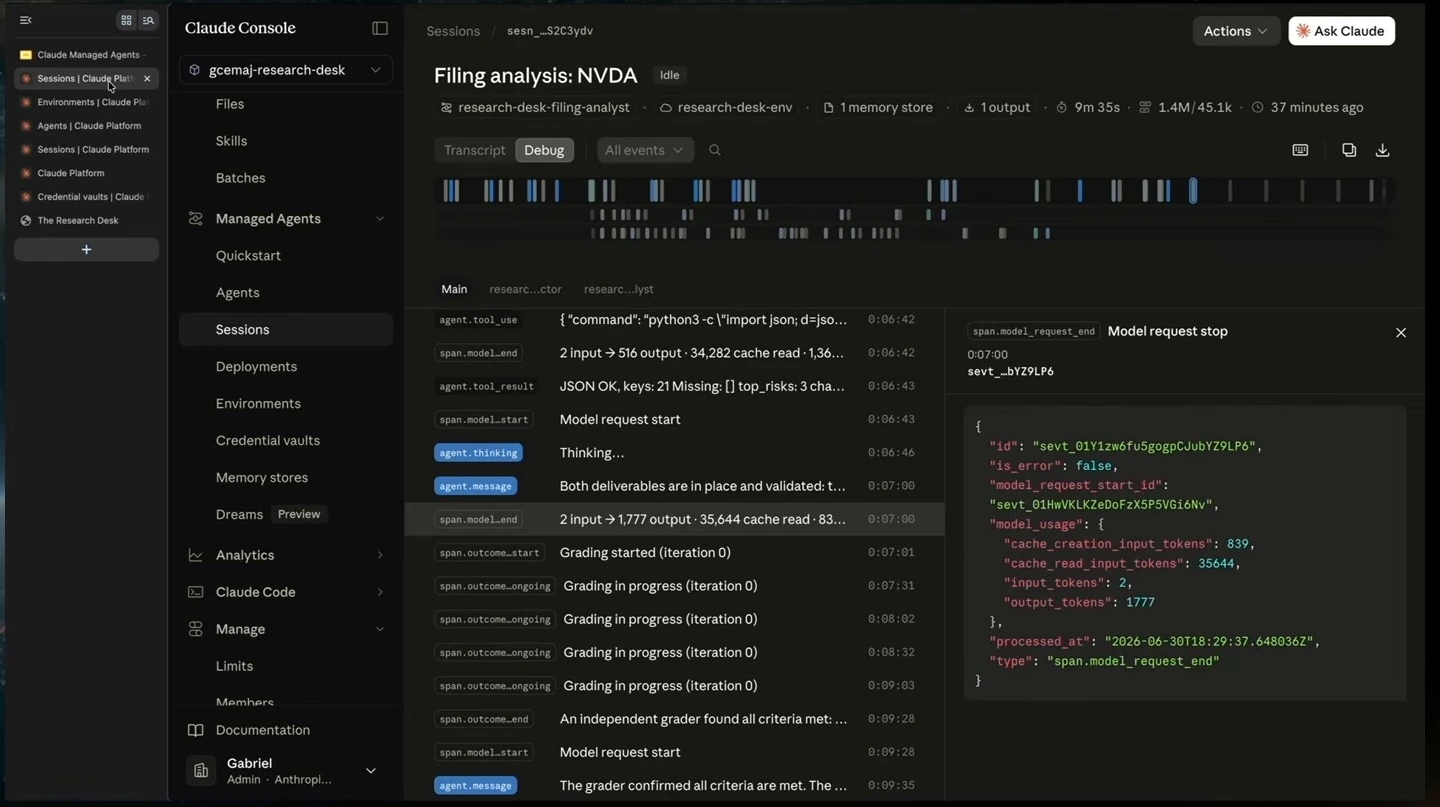Open the 1 output link

coord(996,107)
